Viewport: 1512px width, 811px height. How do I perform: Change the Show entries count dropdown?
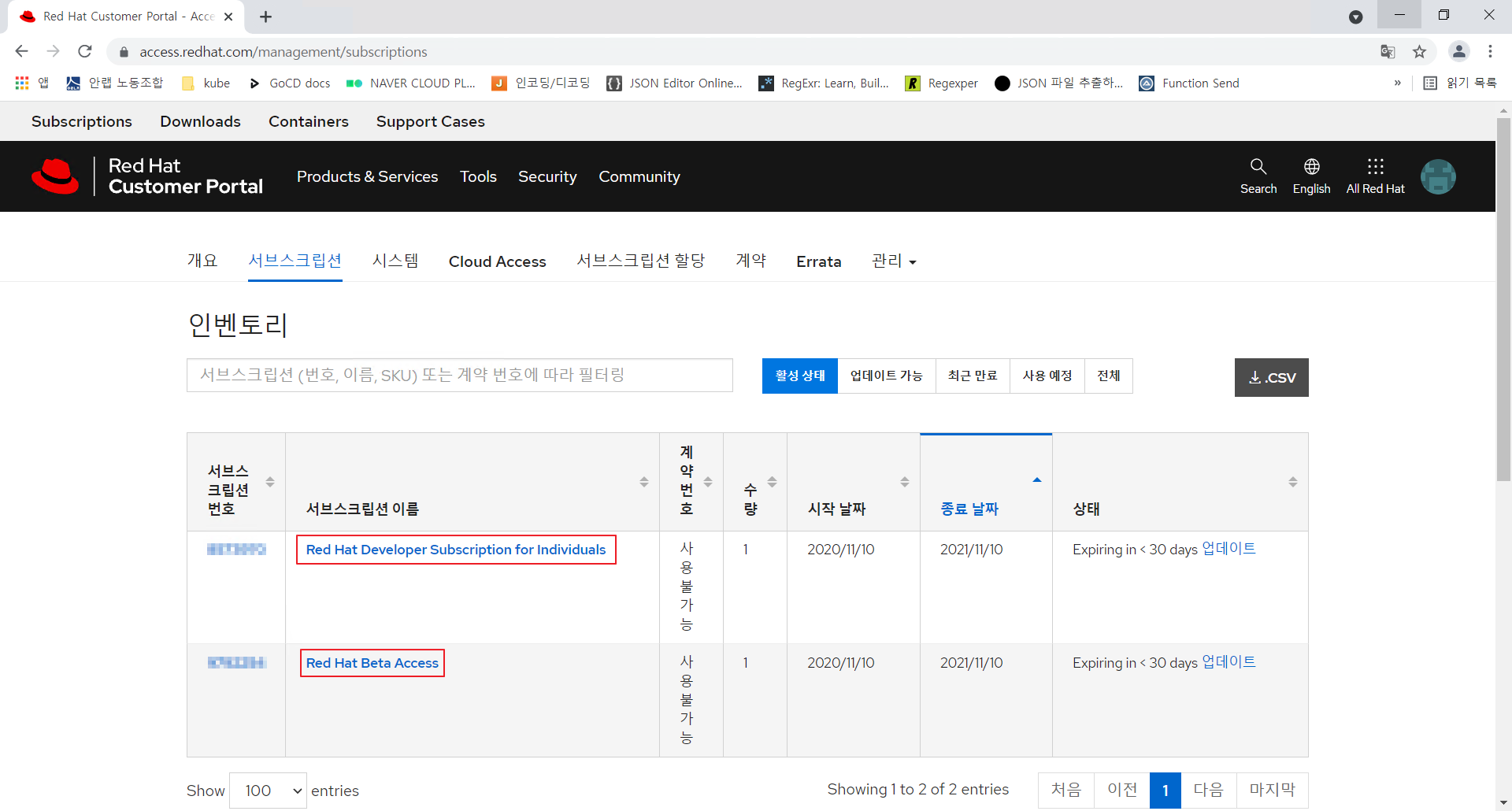pos(268,791)
